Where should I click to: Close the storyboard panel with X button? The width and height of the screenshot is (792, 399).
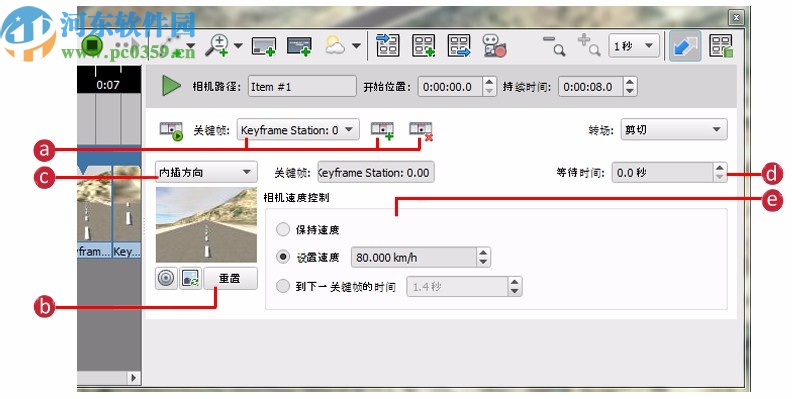(x=736, y=18)
